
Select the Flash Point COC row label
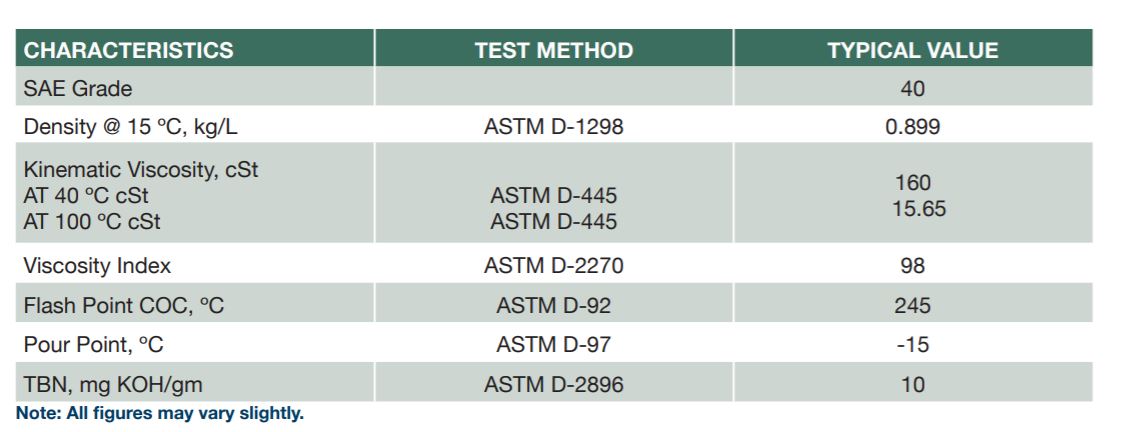point(124,306)
